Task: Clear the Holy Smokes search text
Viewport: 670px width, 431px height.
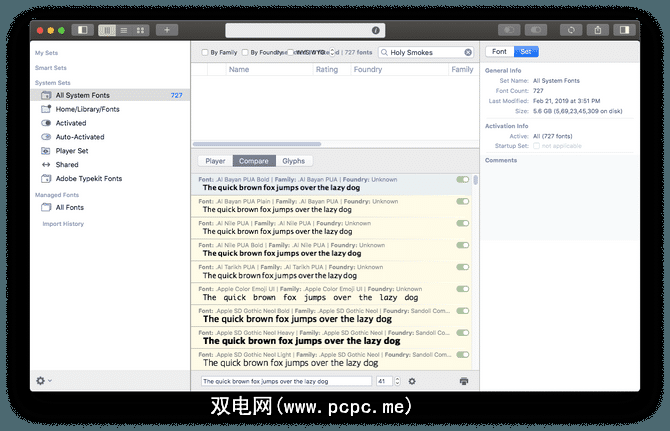Action: 468,52
